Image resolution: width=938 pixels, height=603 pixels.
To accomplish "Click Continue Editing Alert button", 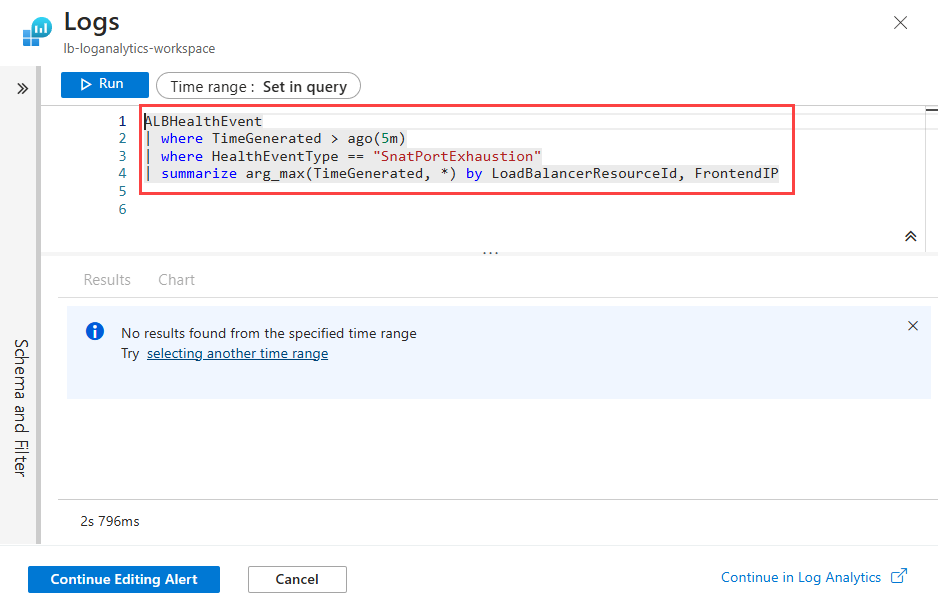I will [124, 579].
